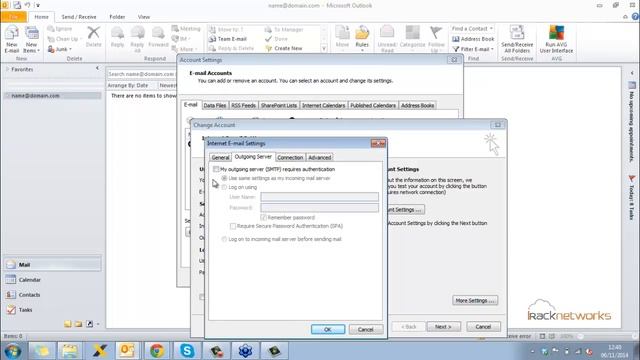Click the Meeting reply icon

click(x=186, y=29)
